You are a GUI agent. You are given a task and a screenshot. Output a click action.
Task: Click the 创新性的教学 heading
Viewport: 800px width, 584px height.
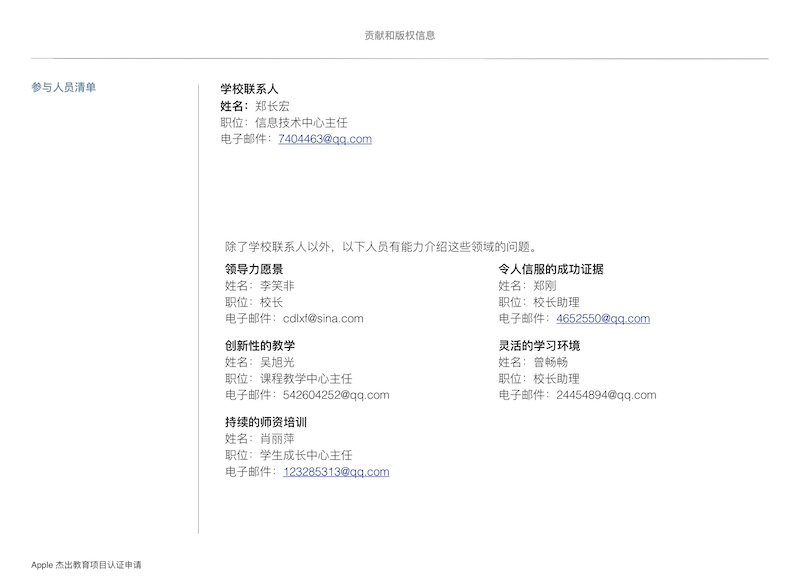click(x=260, y=346)
